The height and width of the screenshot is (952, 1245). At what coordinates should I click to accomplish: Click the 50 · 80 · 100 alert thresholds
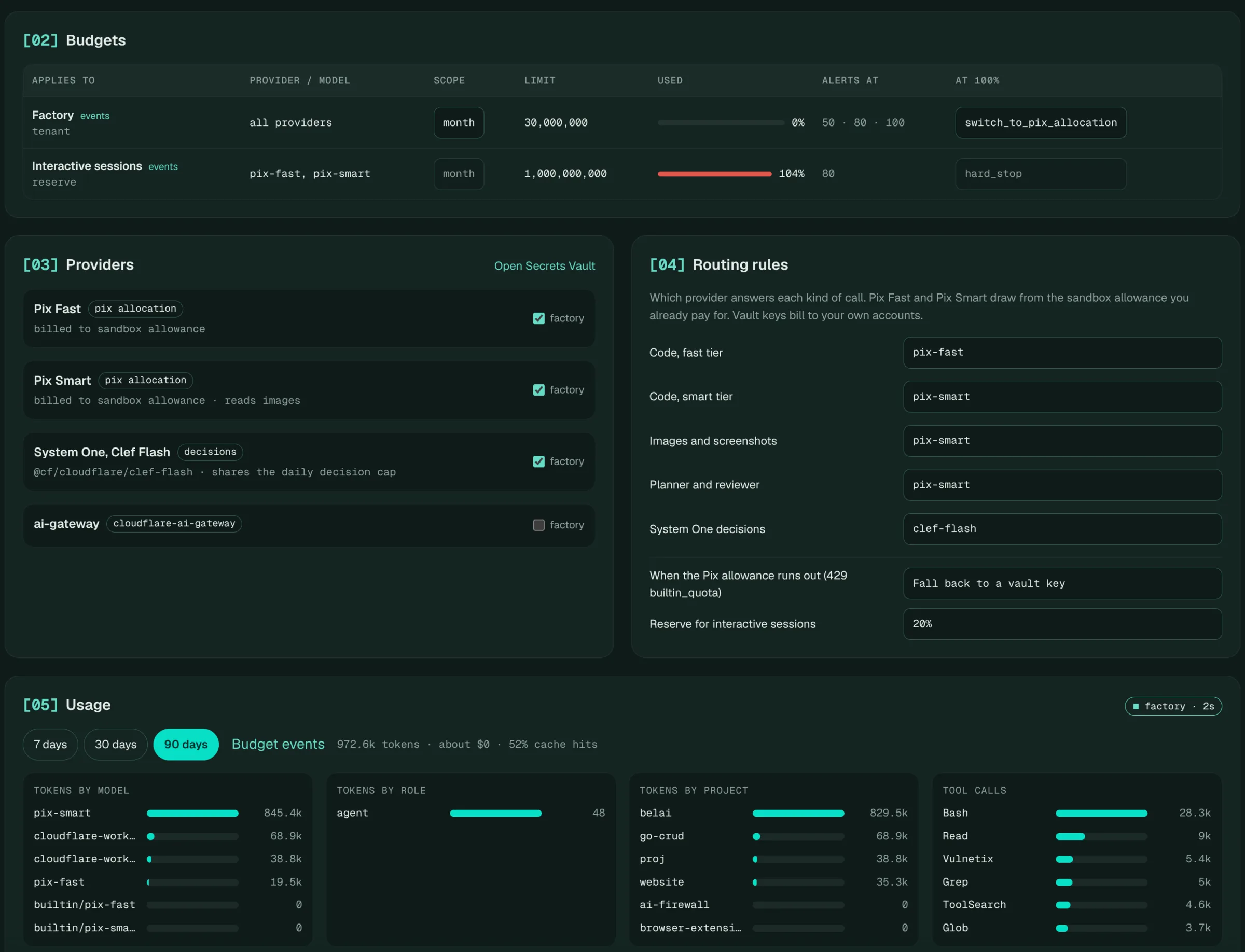[x=863, y=123]
